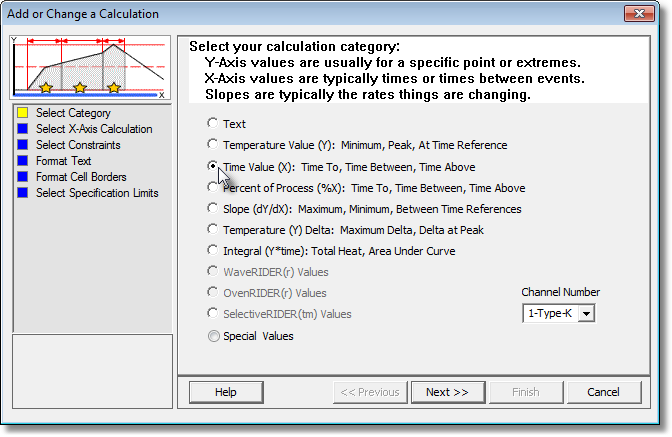
Task: Open the 'Select Constraints' step
Action: [x=78, y=145]
